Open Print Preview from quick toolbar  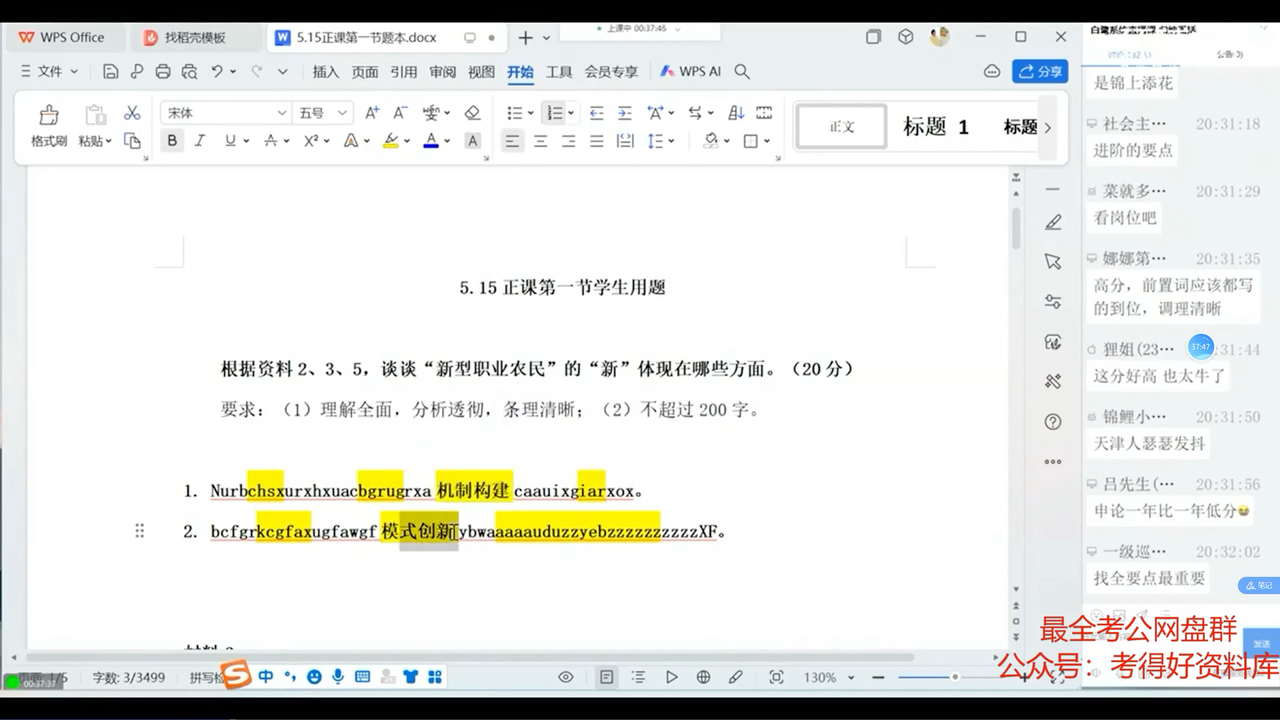[x=190, y=72]
